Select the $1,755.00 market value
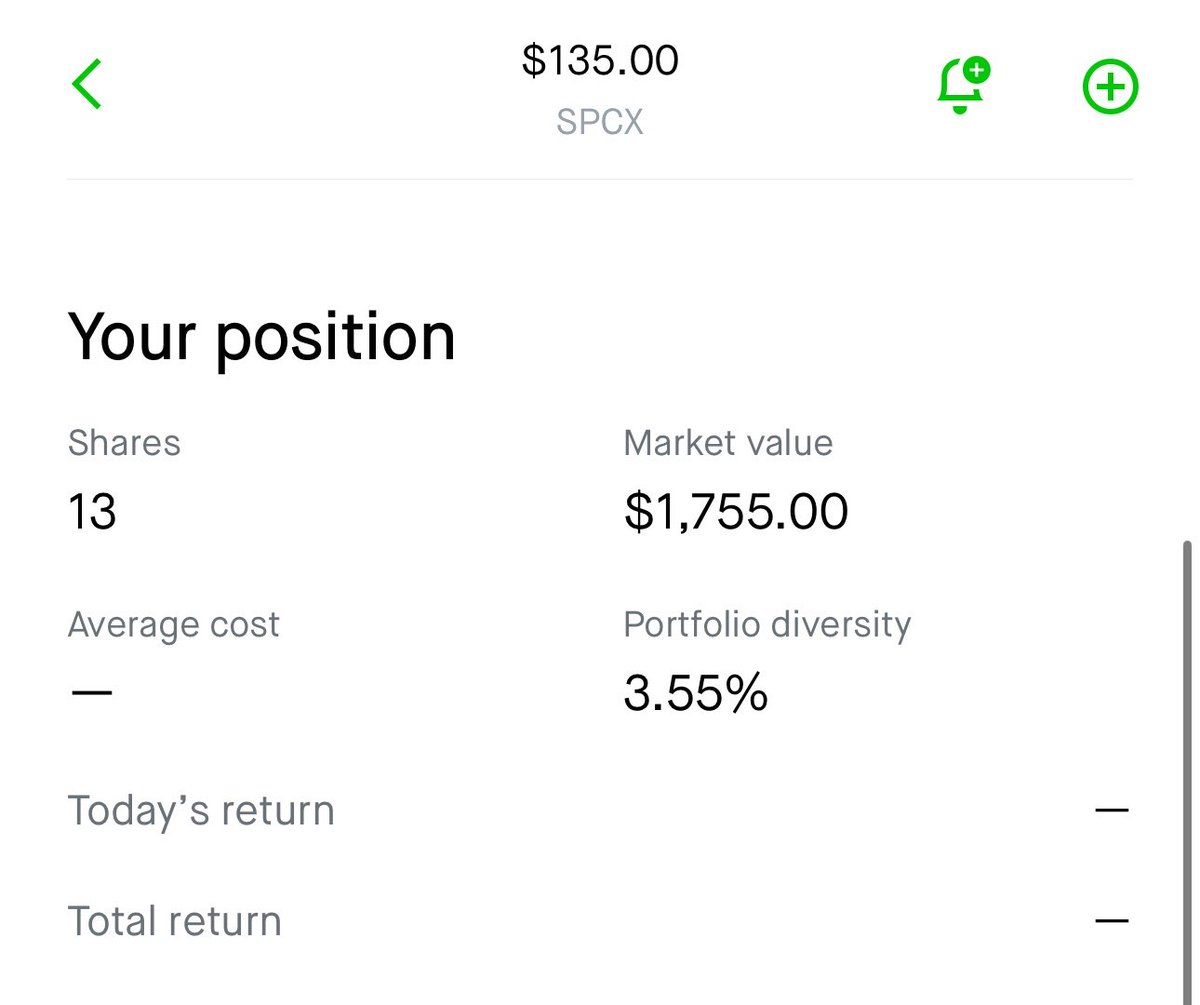 point(736,511)
